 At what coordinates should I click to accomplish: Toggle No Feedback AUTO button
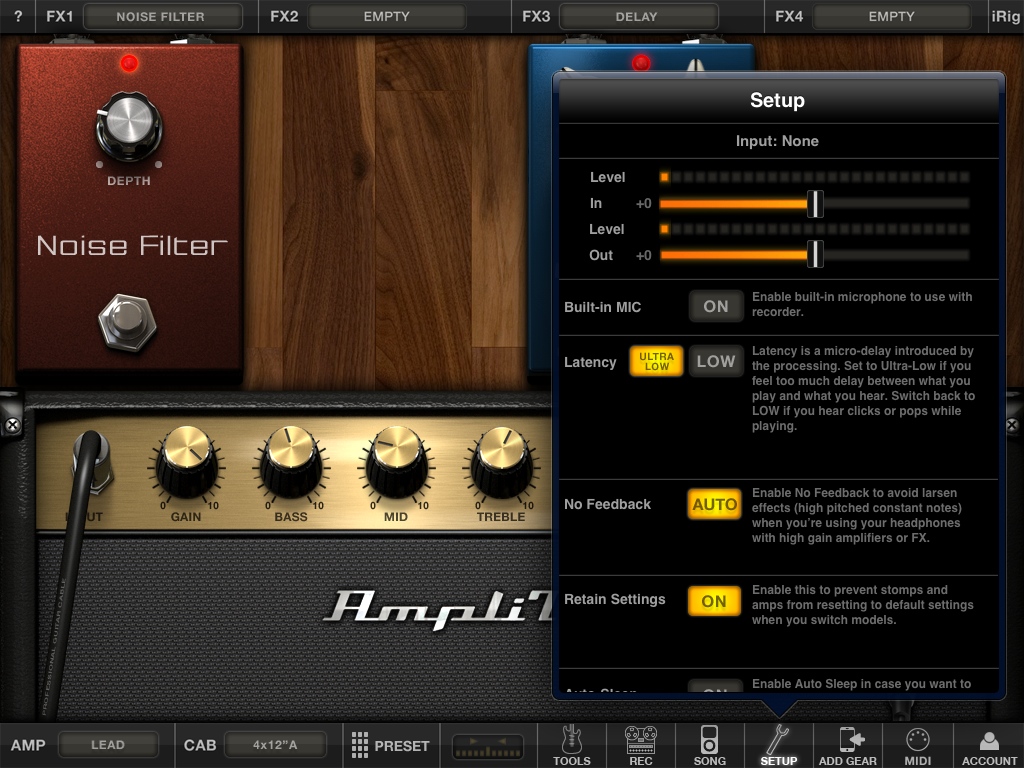coord(714,504)
